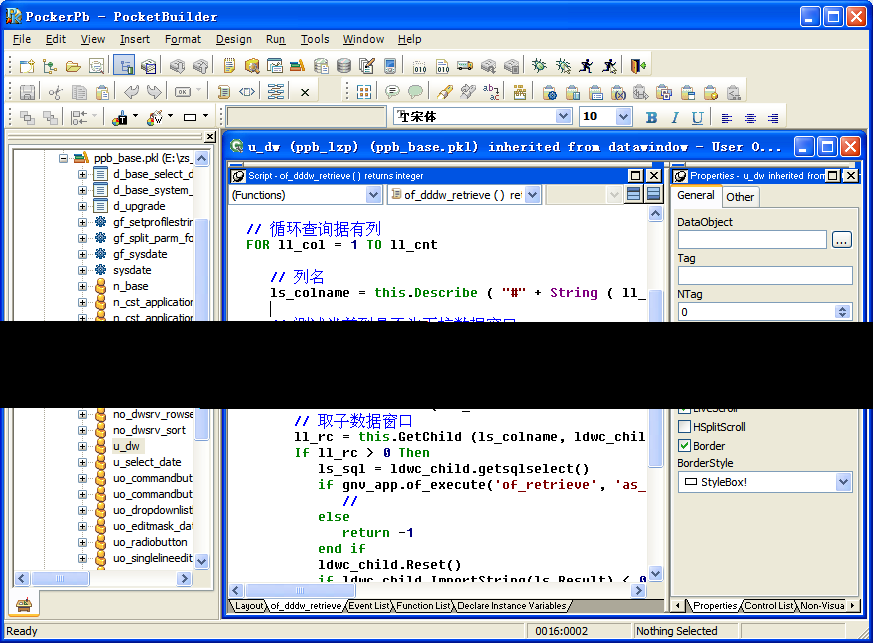Click the background color paint icon
The image size is (873, 643).
pyautogui.click(x=154, y=117)
